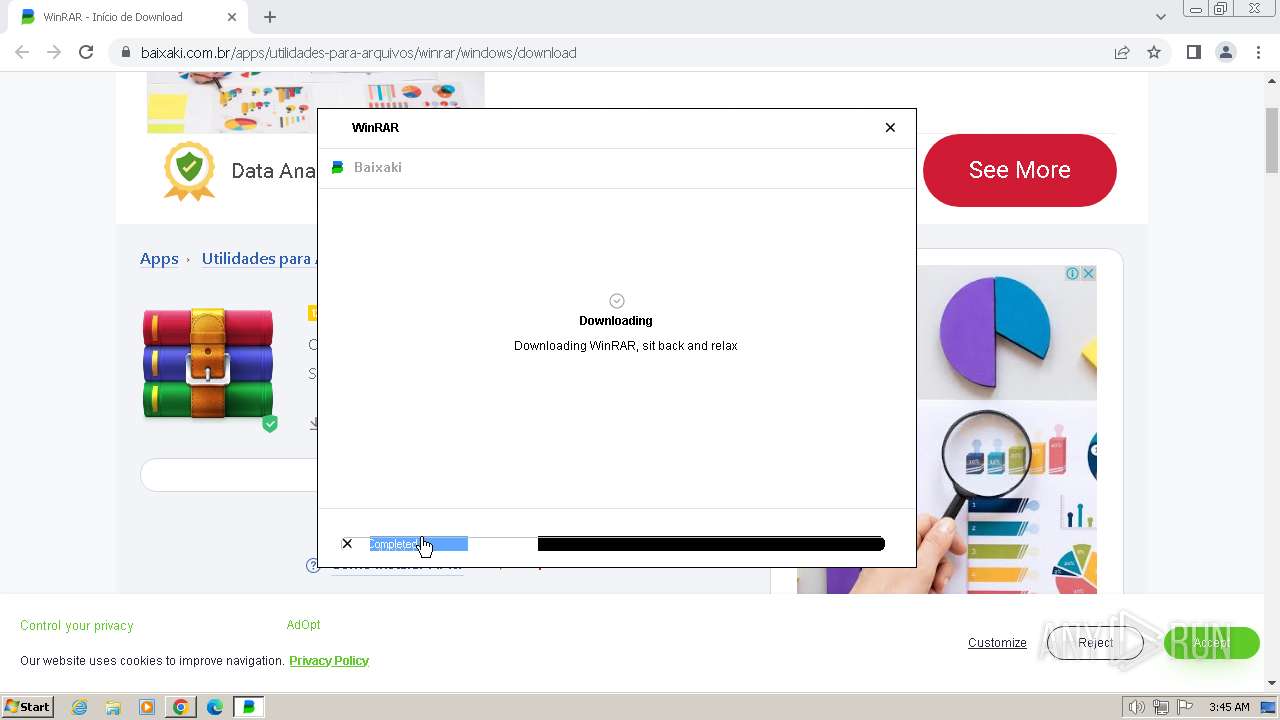The height and width of the screenshot is (720, 1280).
Task: Go back to previous page
Action: click(22, 52)
